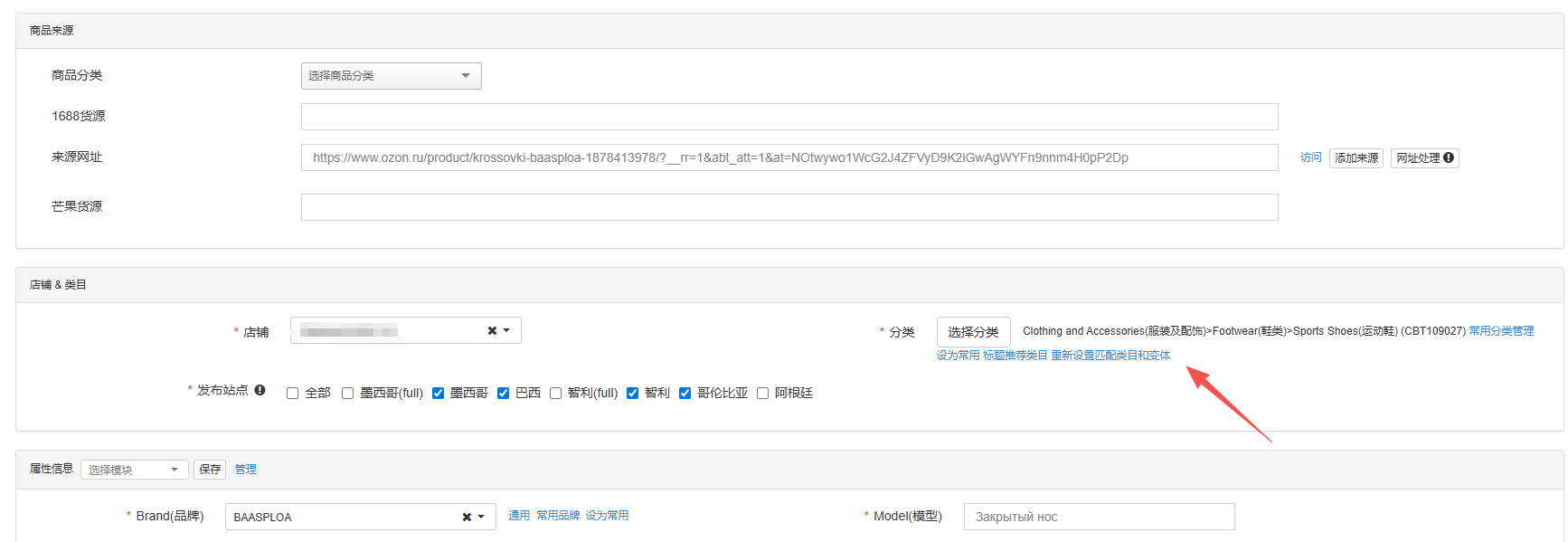
Task: Open the 访问 link for source URL
Action: pos(1310,157)
